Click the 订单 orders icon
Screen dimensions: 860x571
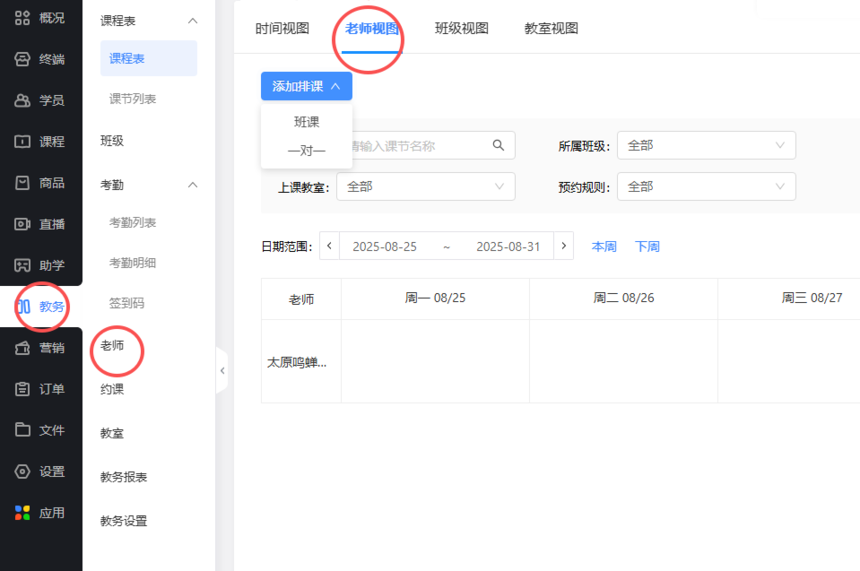tap(22, 389)
